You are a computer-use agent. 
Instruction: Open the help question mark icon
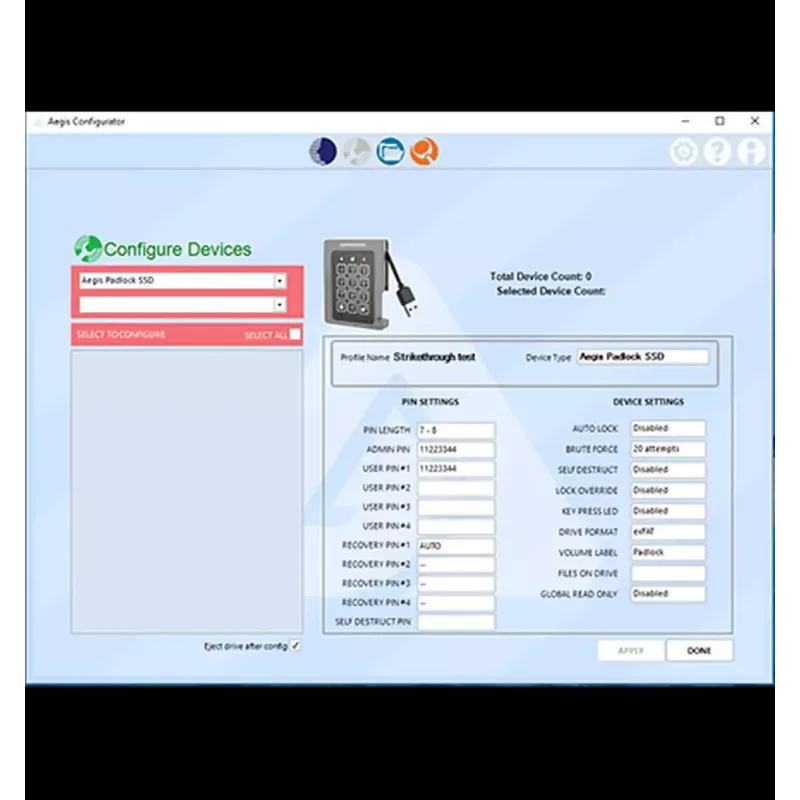click(x=717, y=152)
